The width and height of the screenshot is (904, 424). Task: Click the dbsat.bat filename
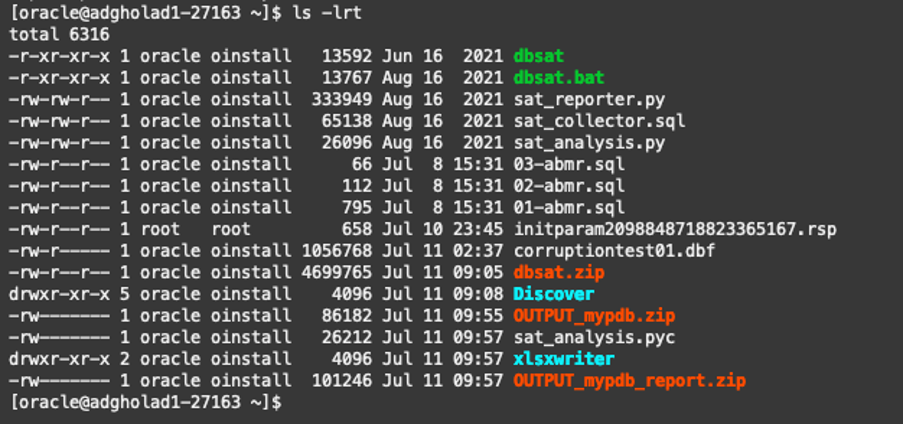point(558,77)
